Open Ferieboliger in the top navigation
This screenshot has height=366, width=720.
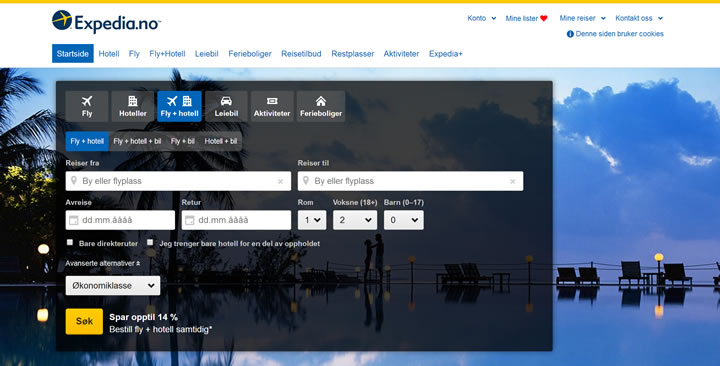coord(250,54)
